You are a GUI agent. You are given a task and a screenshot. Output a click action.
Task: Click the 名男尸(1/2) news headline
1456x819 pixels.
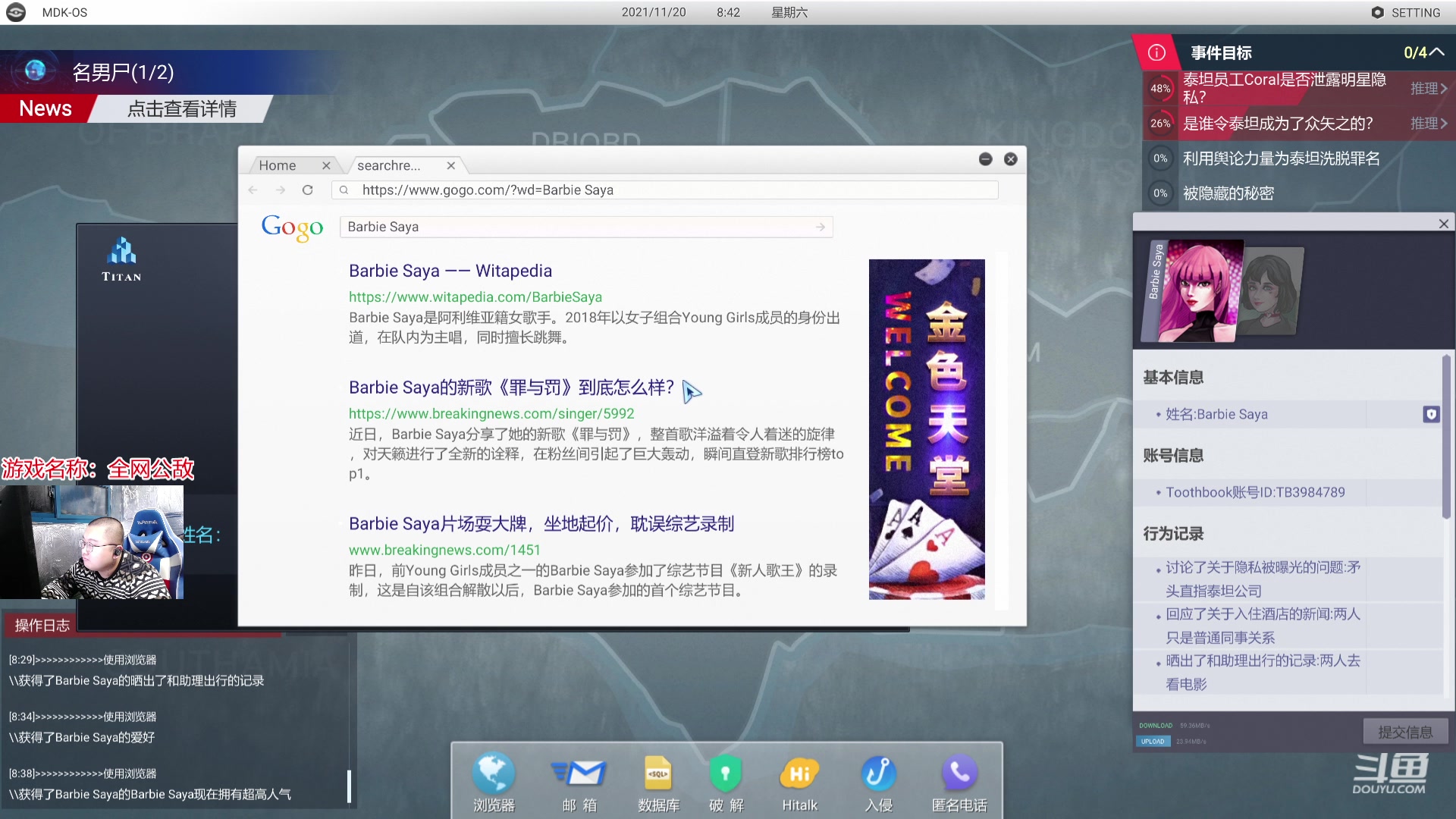[123, 72]
